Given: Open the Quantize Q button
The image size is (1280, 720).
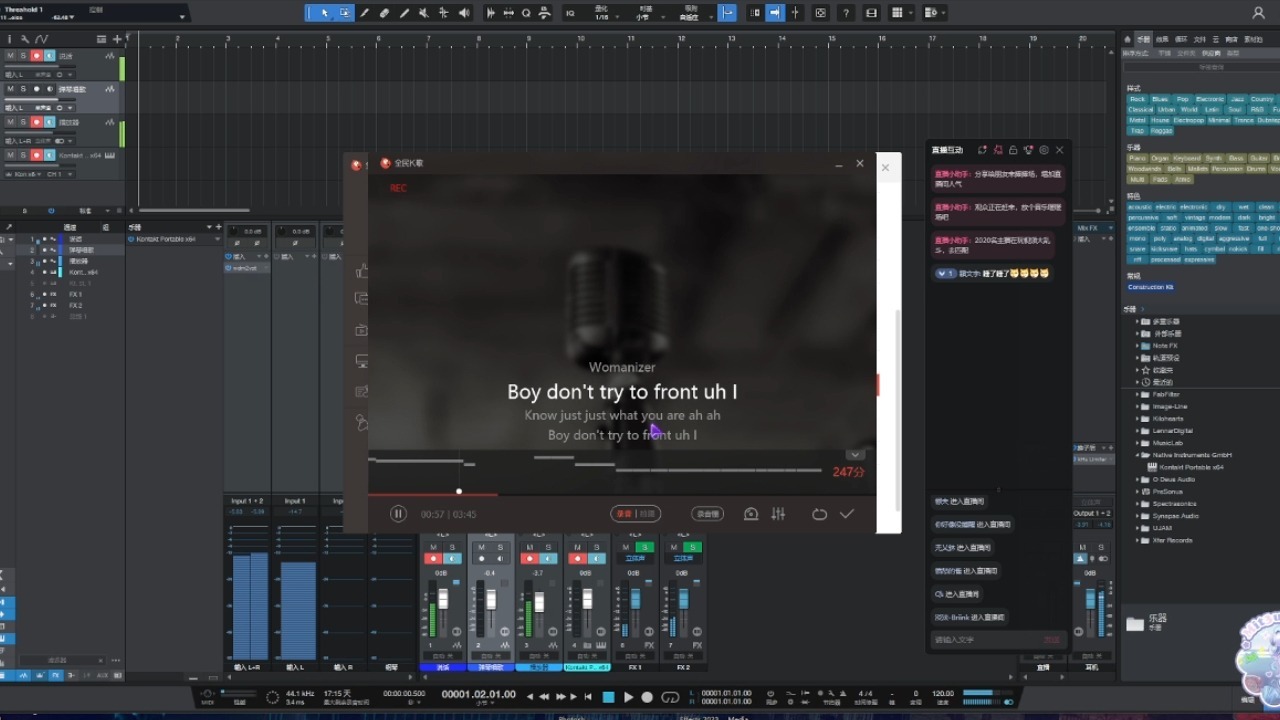Looking at the screenshot, I should click(x=526, y=13).
